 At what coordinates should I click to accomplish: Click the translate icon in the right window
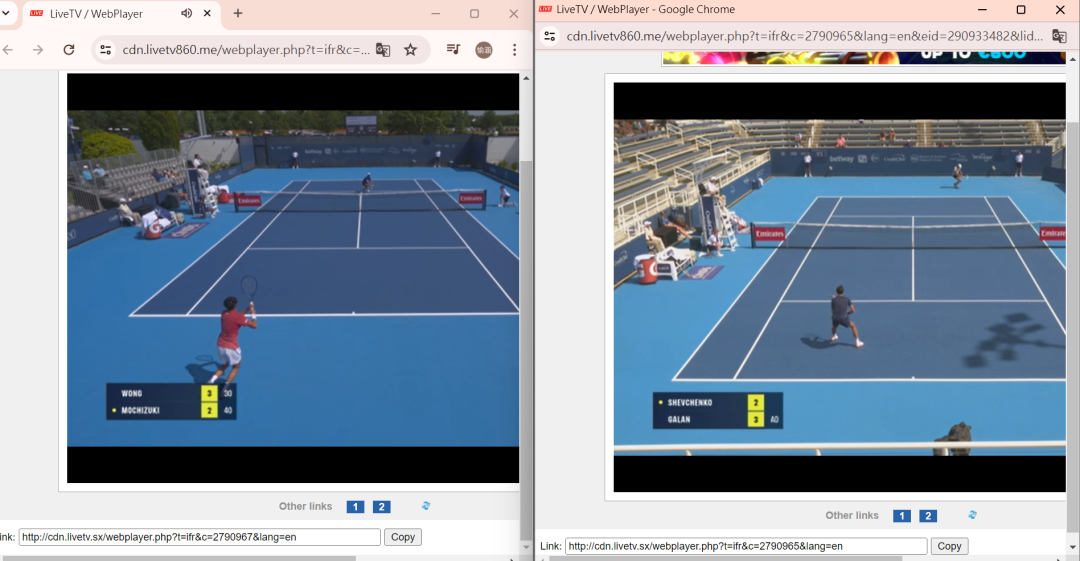(1059, 36)
